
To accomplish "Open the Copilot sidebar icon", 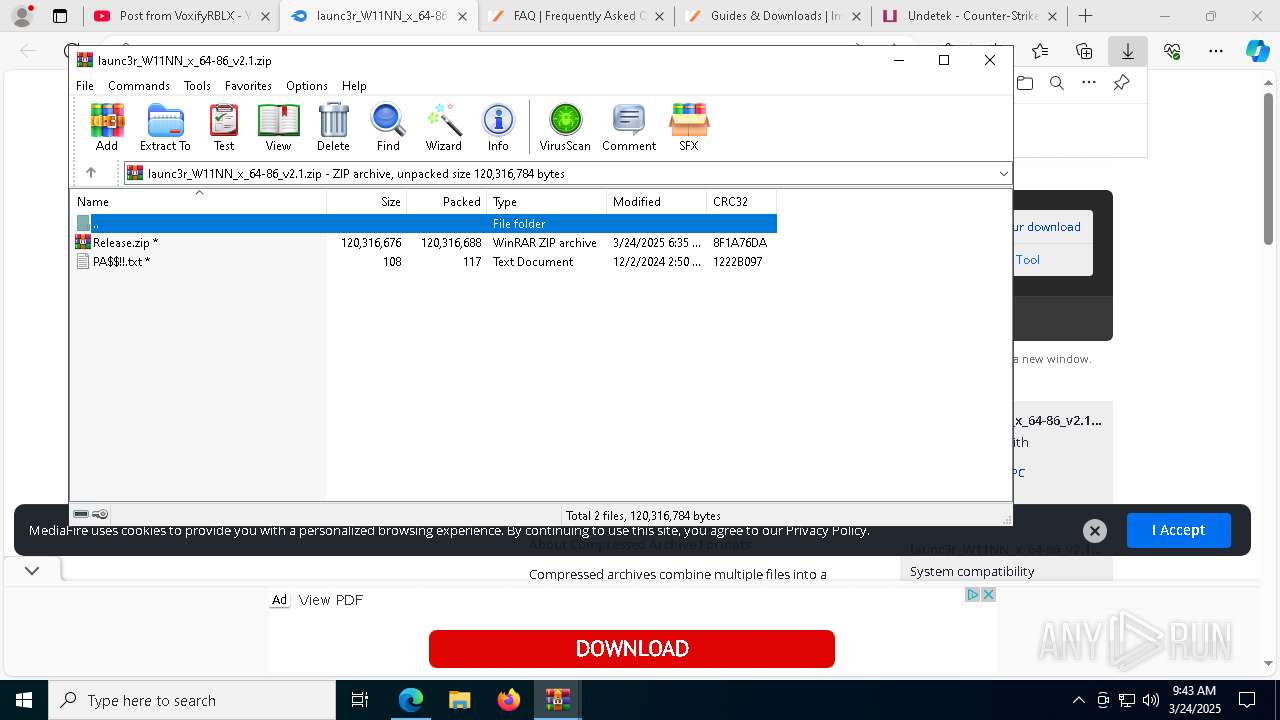I will tap(1258, 51).
